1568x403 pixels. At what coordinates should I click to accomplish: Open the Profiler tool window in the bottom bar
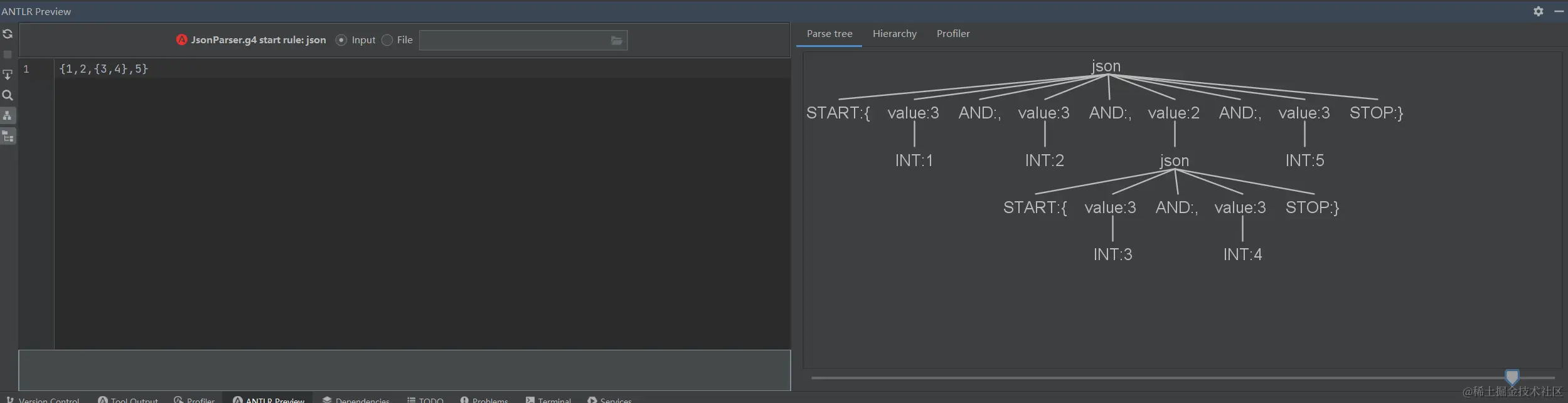tap(195, 399)
